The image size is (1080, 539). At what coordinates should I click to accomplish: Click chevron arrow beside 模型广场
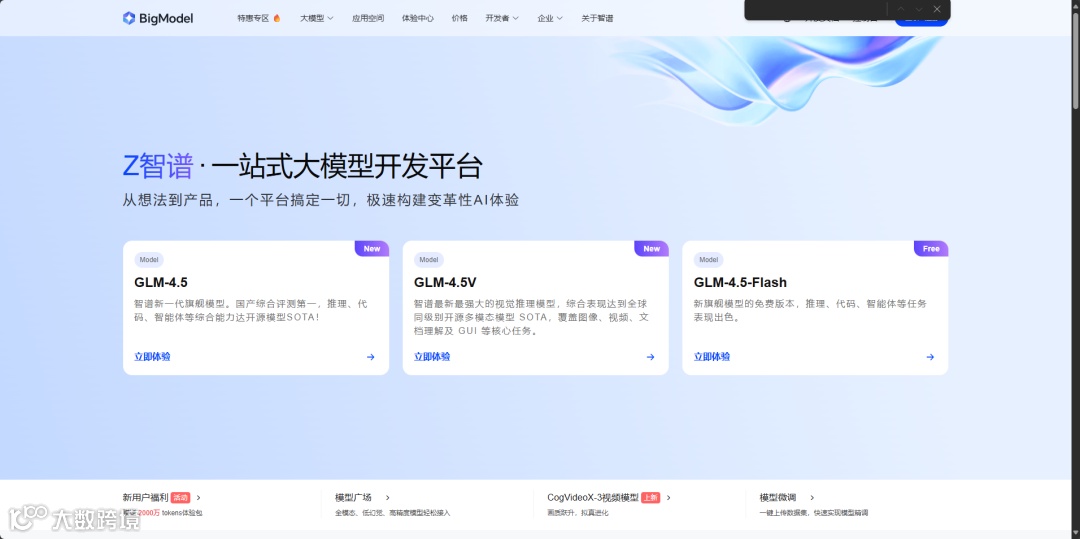[388, 498]
